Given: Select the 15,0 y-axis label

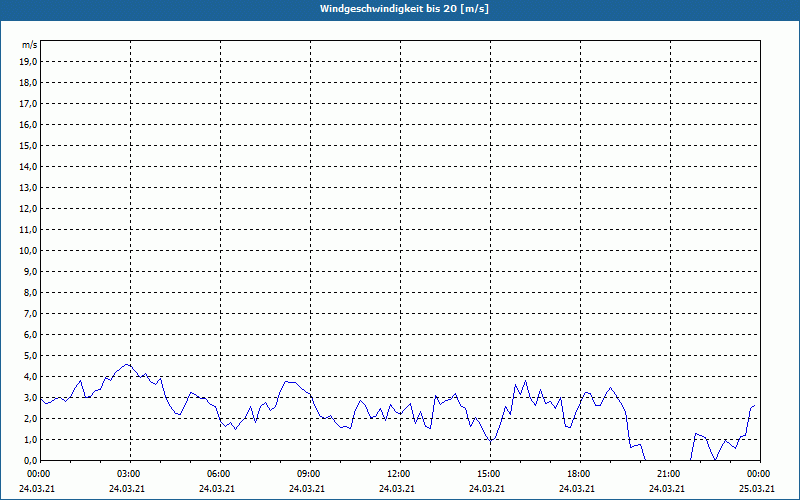Looking at the screenshot, I should 29,145.
